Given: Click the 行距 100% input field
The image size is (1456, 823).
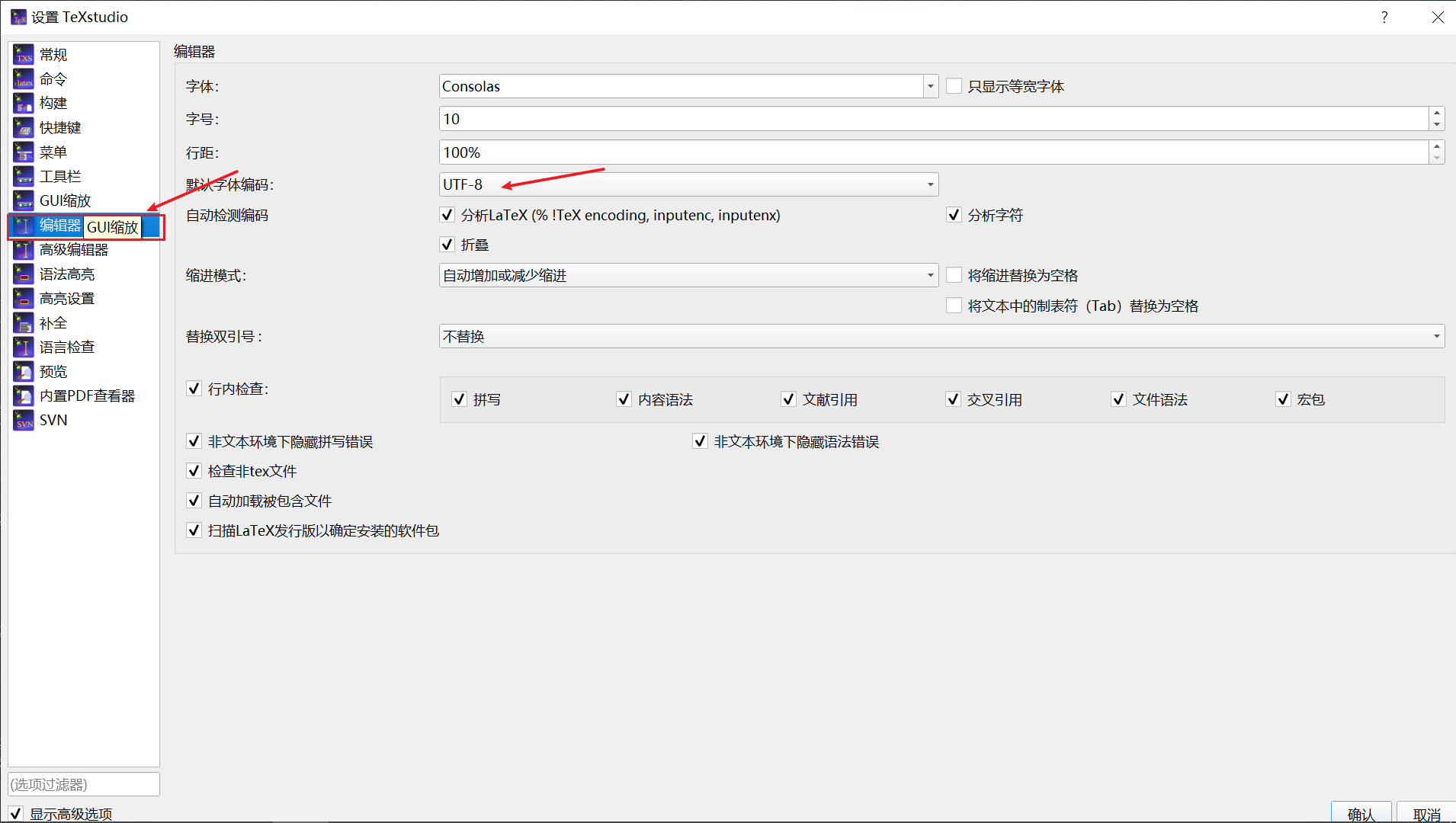Looking at the screenshot, I should pos(934,152).
